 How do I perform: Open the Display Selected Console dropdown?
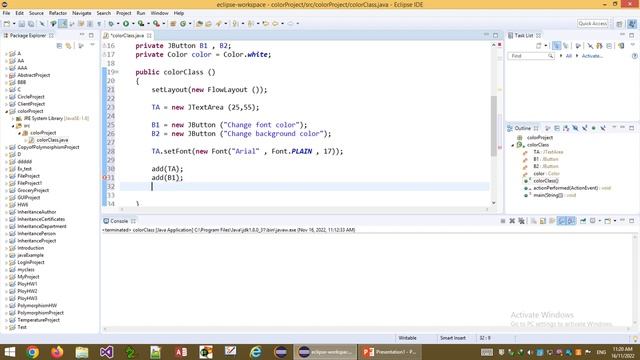click(x=600, y=221)
